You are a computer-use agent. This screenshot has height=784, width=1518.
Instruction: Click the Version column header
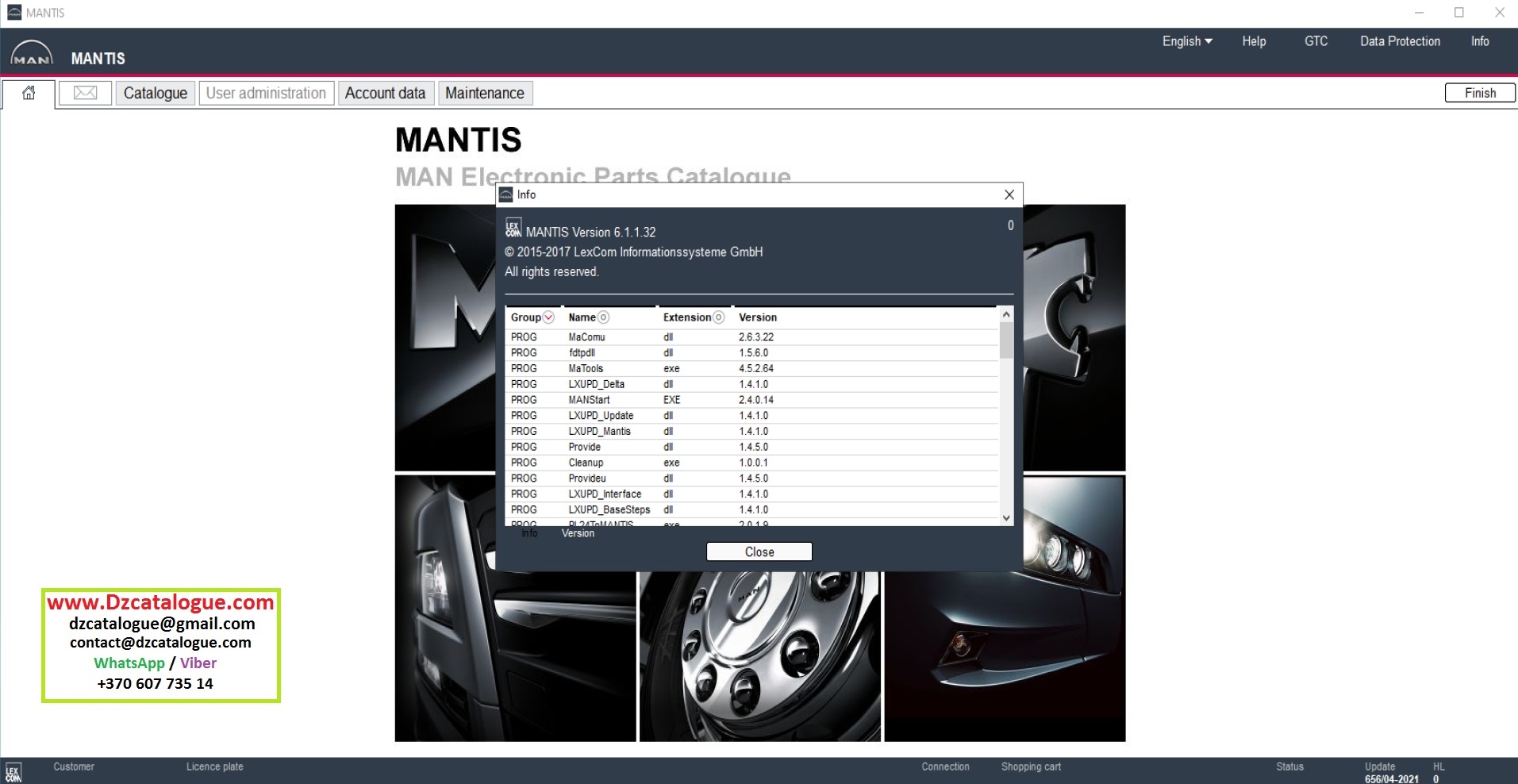(758, 317)
